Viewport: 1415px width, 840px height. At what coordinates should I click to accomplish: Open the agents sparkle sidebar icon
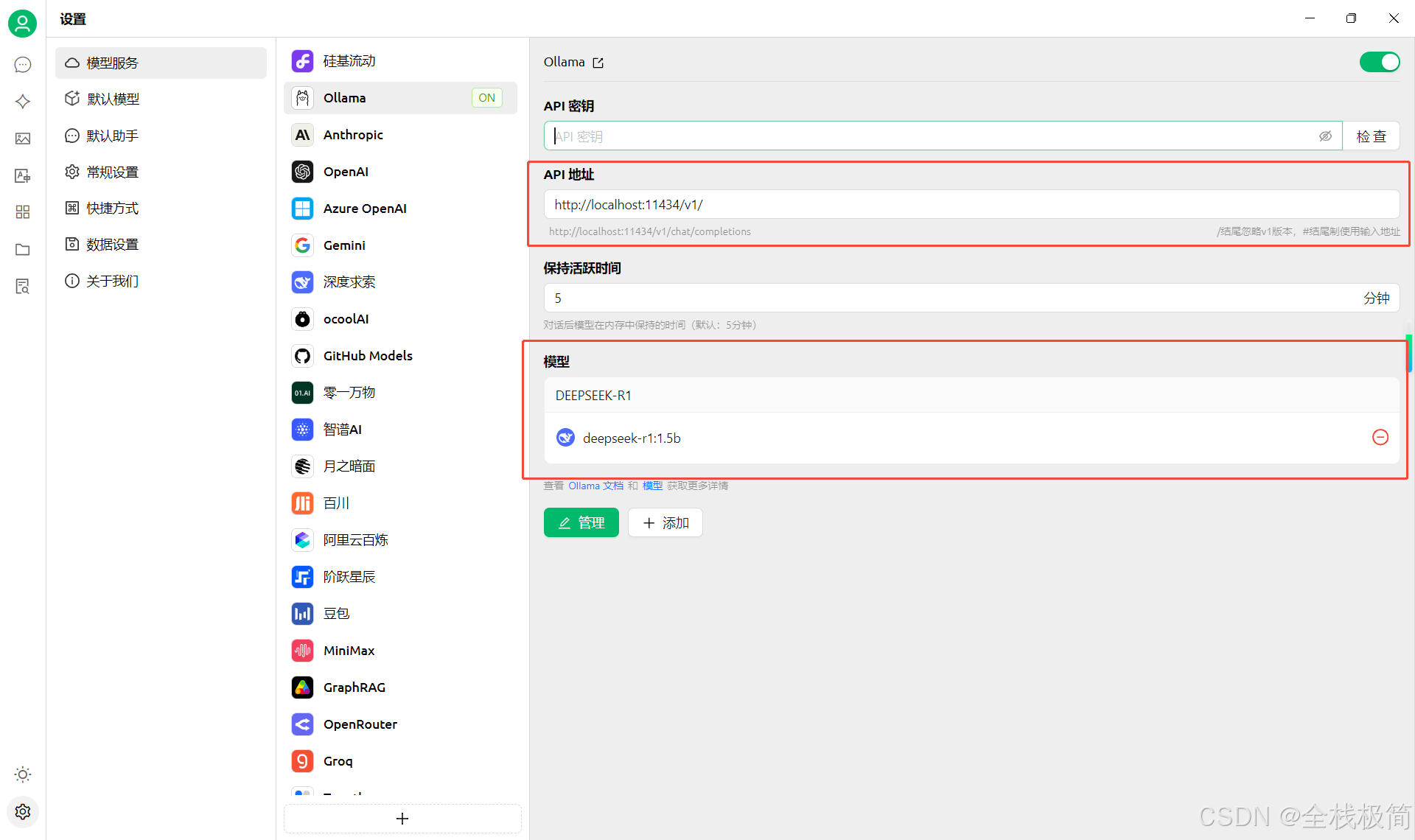[23, 102]
